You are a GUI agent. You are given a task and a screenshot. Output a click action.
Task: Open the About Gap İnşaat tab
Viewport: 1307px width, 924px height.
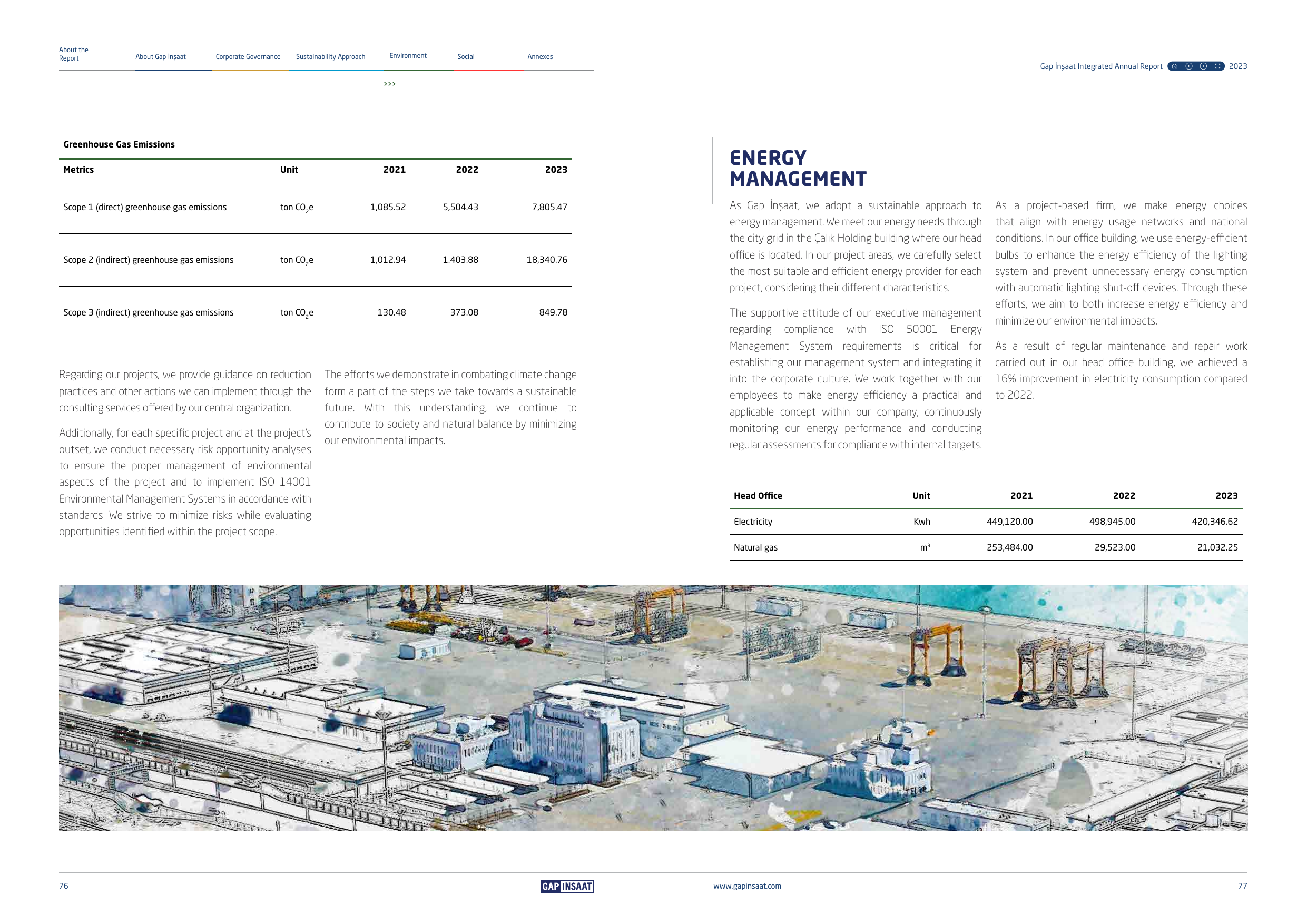click(161, 56)
